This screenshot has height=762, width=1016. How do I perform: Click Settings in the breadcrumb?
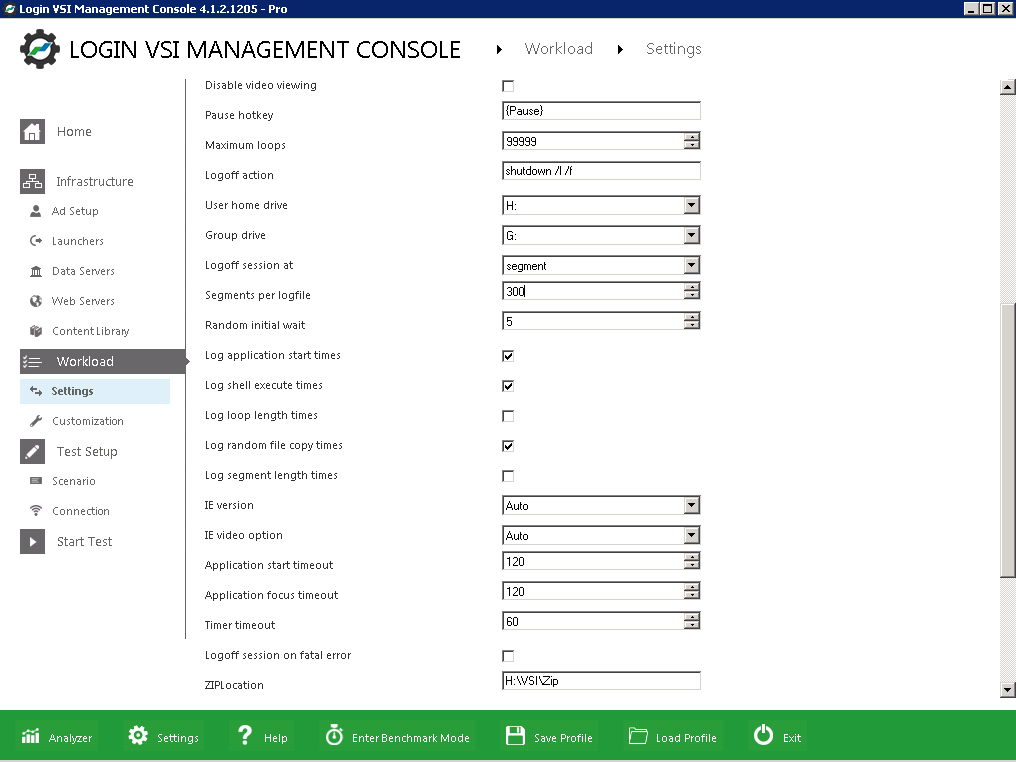[674, 49]
